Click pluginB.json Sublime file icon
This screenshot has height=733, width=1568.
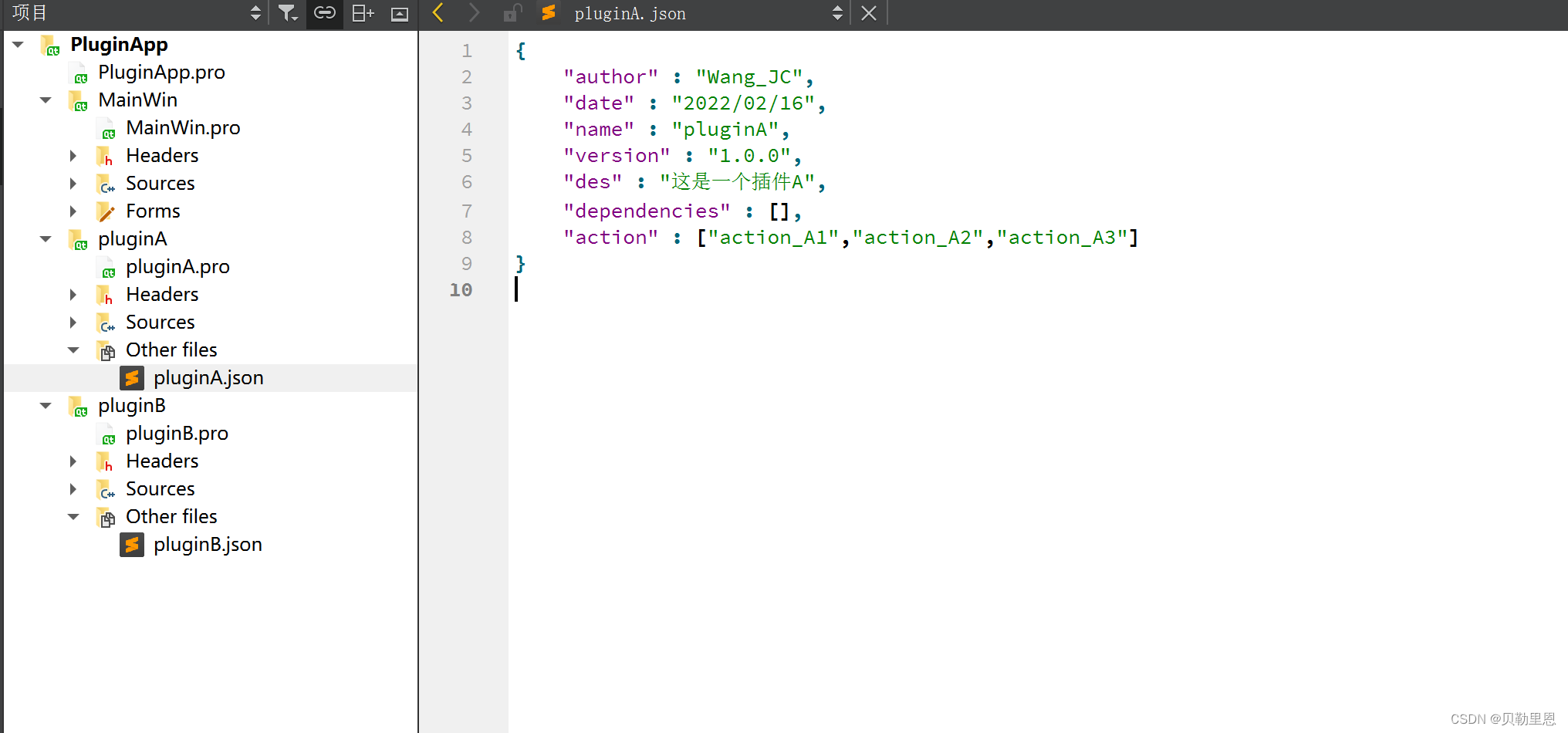pyautogui.click(x=132, y=545)
